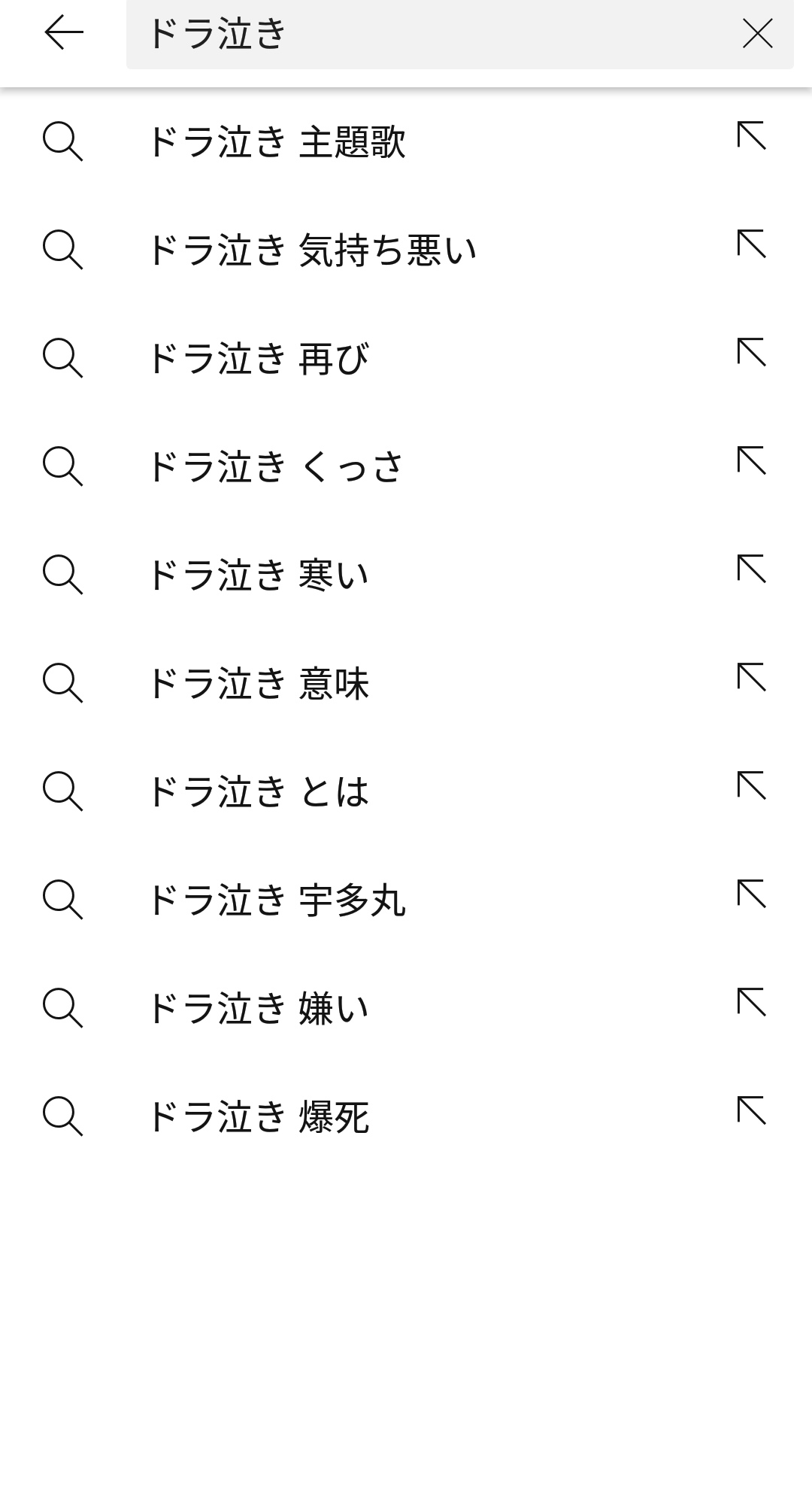Tap the arrow beside ドラ泣き 再び

point(751,353)
